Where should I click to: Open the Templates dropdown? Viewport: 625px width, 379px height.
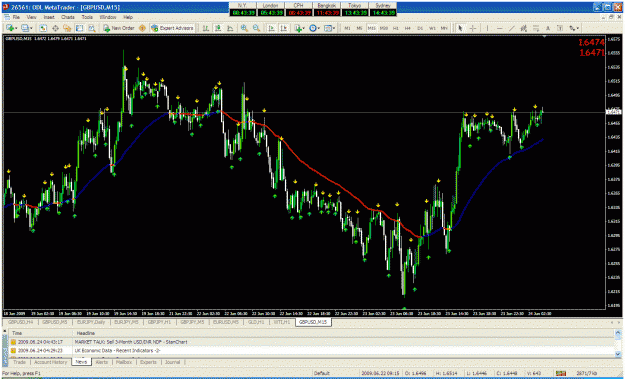(x=329, y=28)
